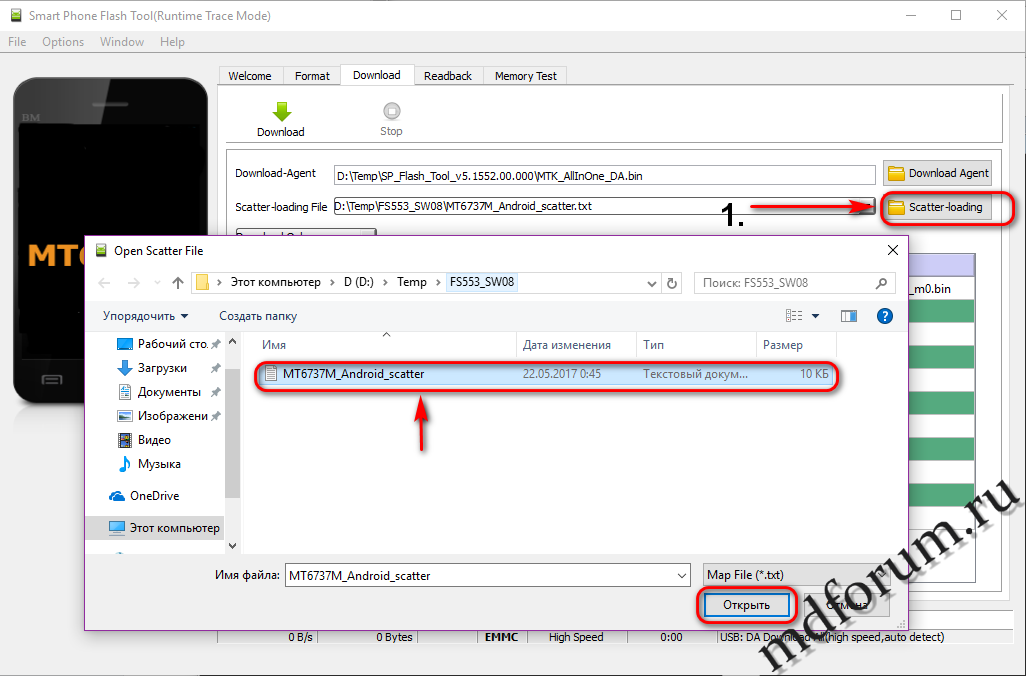Click the pin icon next to Загрузки
Viewport: 1026px width, 676px height.
pyautogui.click(x=215, y=368)
